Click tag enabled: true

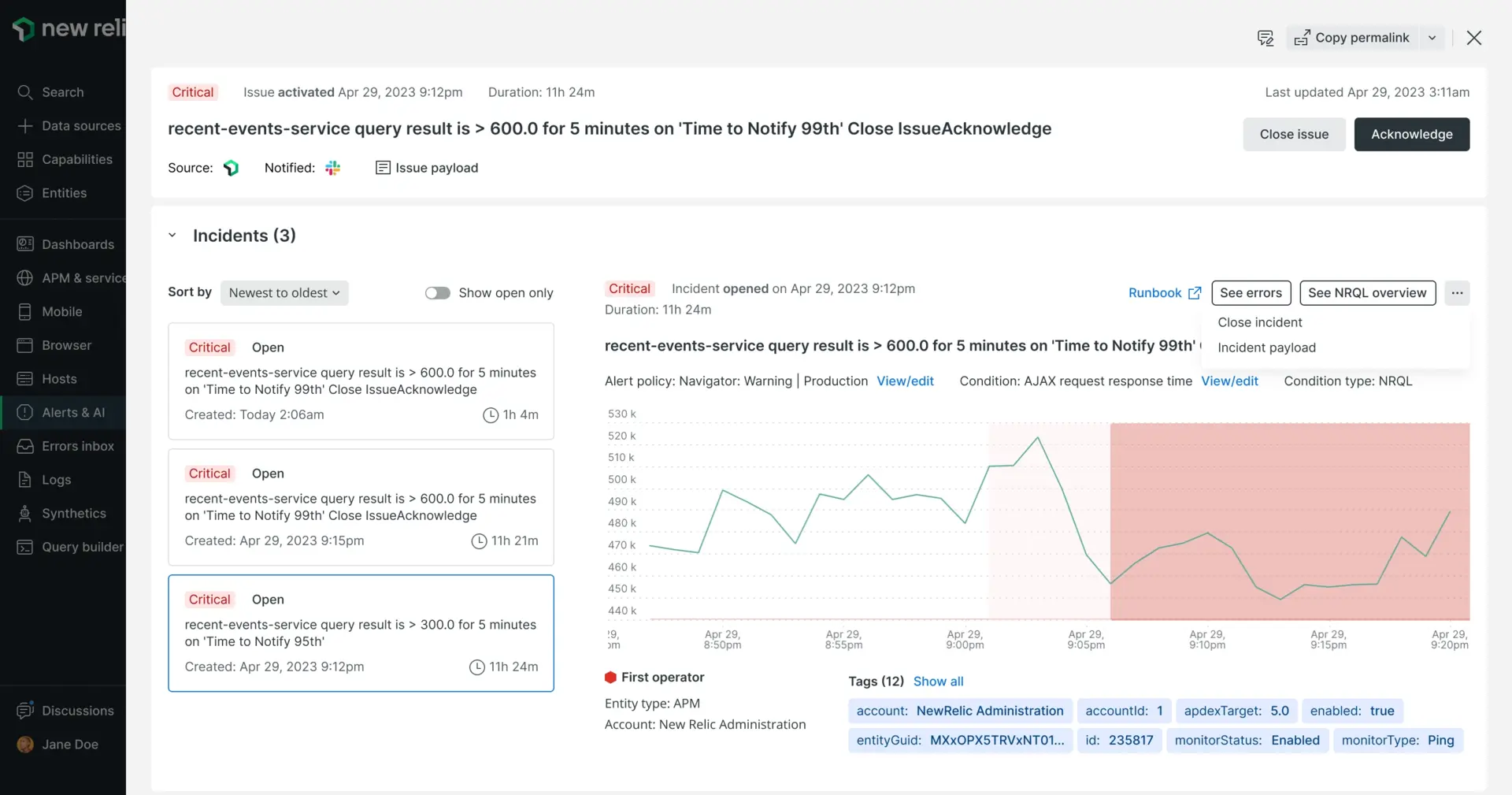(1352, 711)
